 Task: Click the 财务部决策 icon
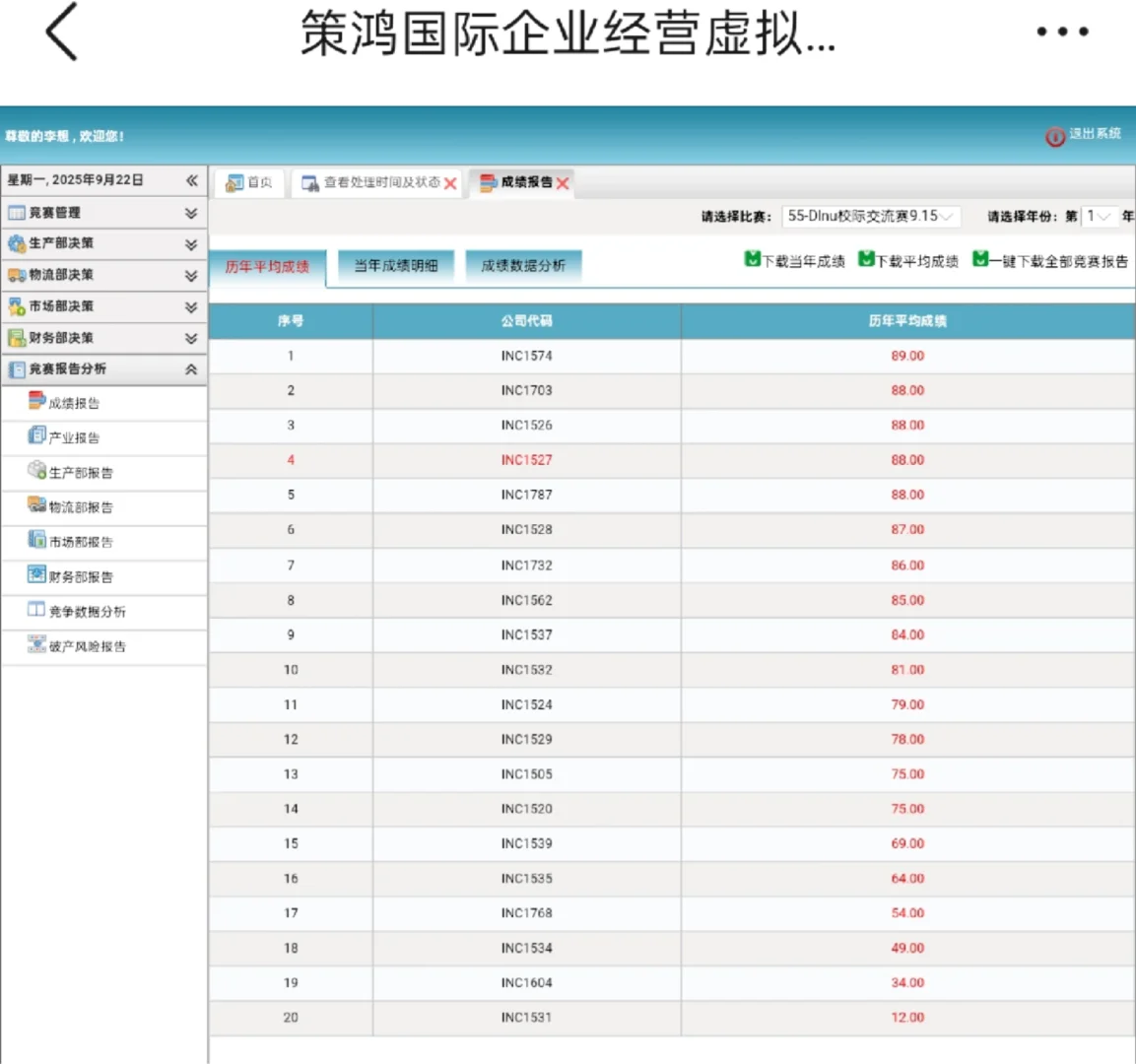click(x=16, y=338)
